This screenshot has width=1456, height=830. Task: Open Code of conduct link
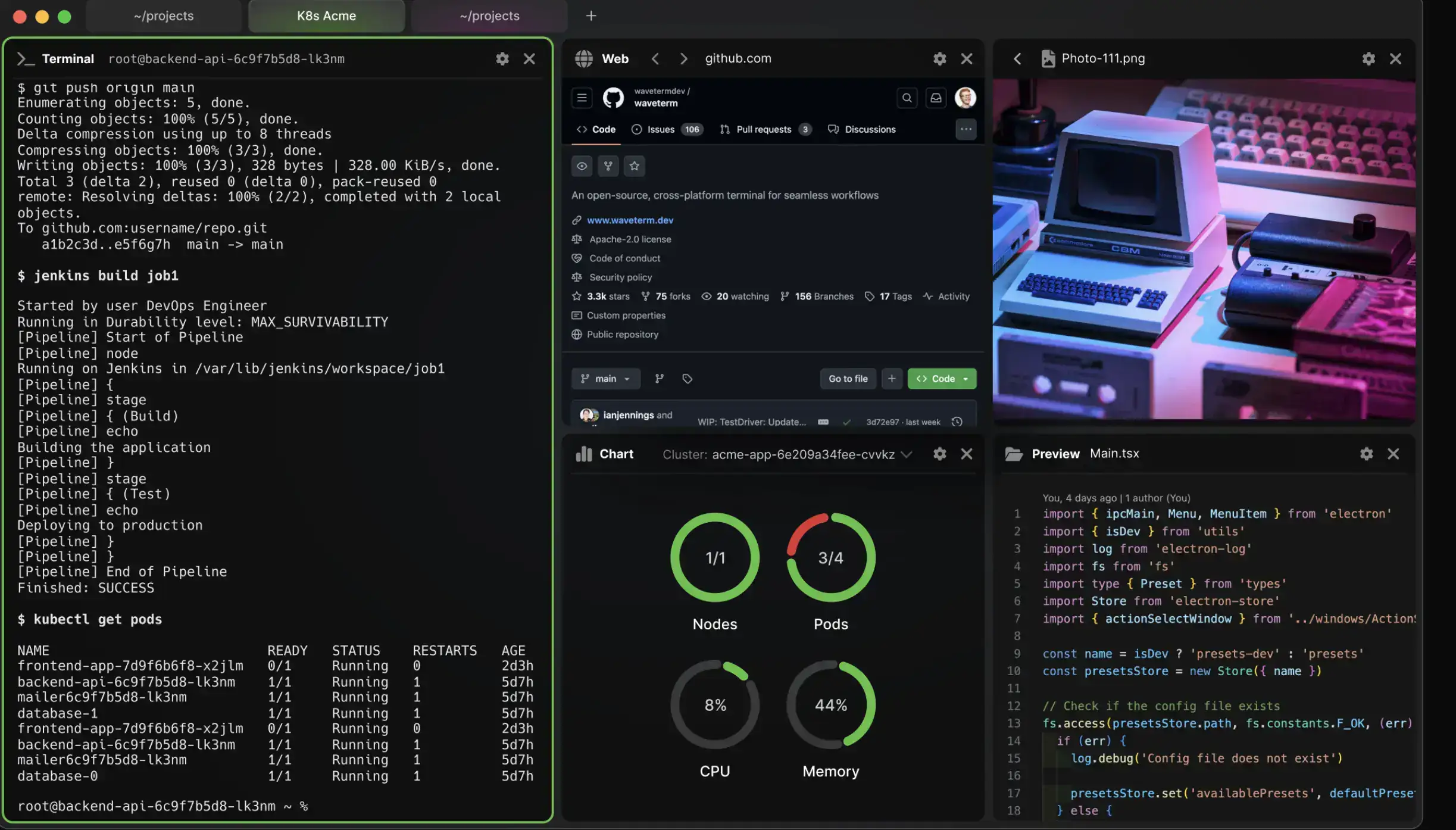(x=624, y=258)
